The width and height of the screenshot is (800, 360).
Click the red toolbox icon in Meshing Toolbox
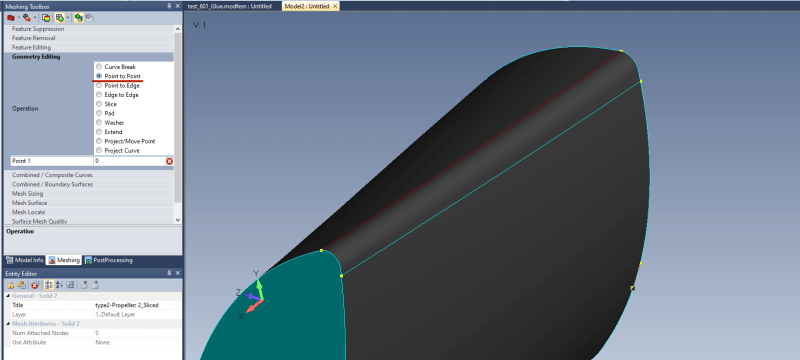pos(11,17)
